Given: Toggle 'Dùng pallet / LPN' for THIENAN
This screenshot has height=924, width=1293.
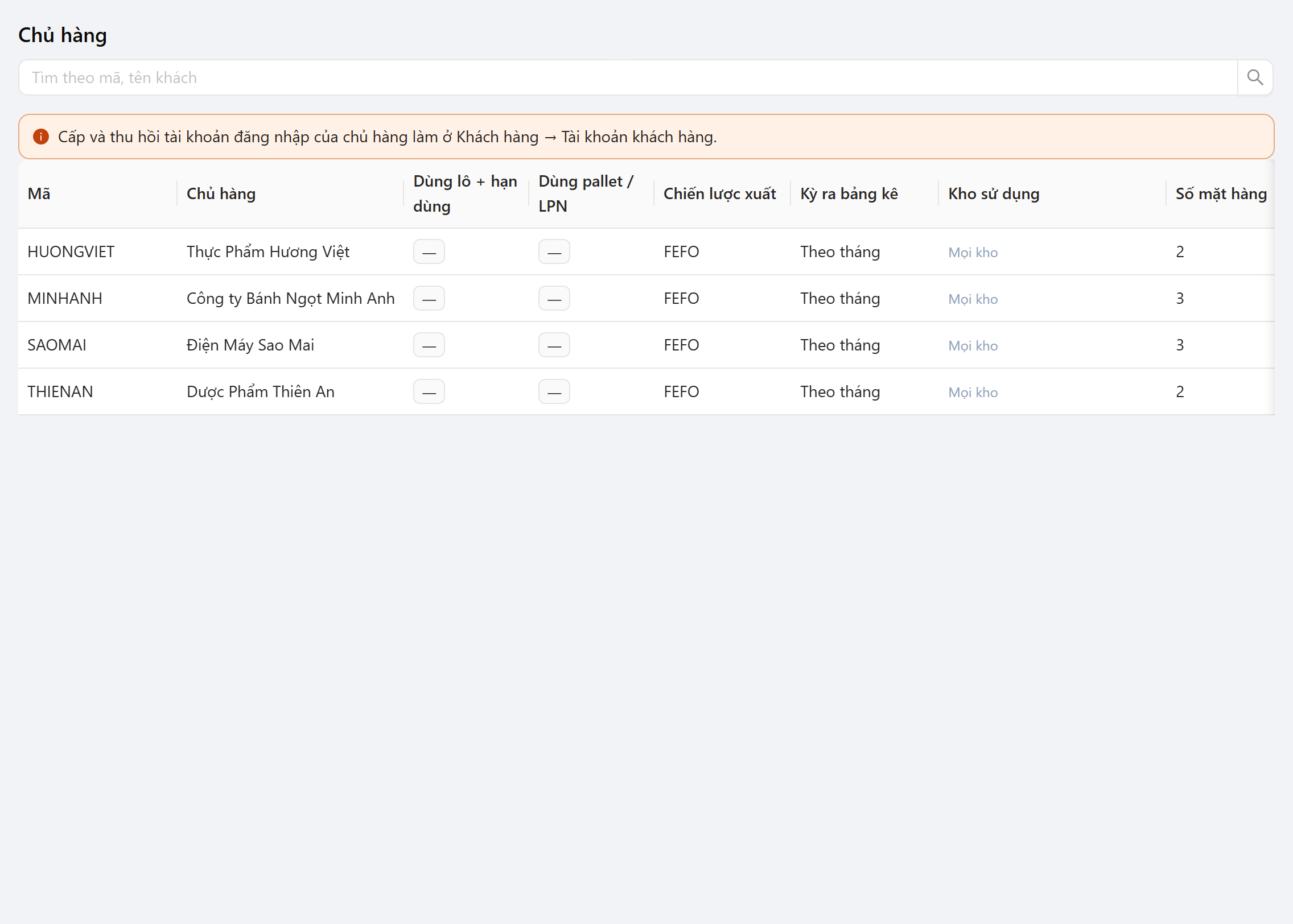Looking at the screenshot, I should coord(554,391).
